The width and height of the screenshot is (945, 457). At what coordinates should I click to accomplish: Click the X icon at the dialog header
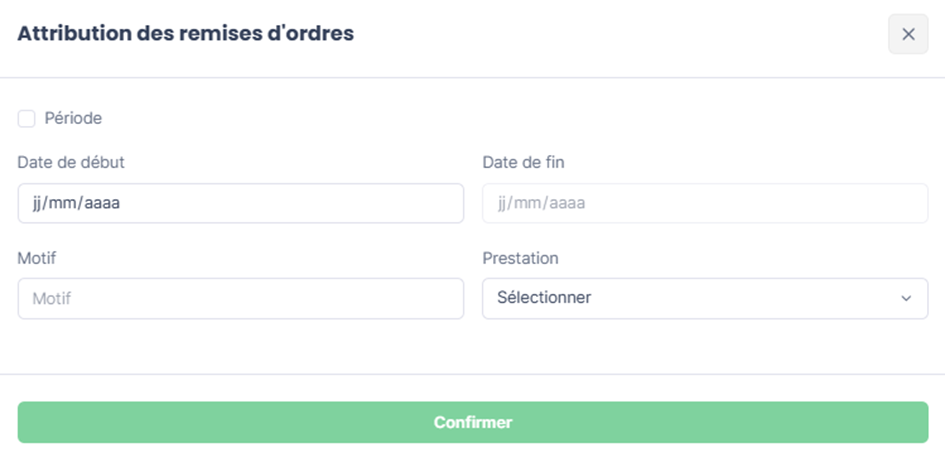pyautogui.click(x=908, y=34)
